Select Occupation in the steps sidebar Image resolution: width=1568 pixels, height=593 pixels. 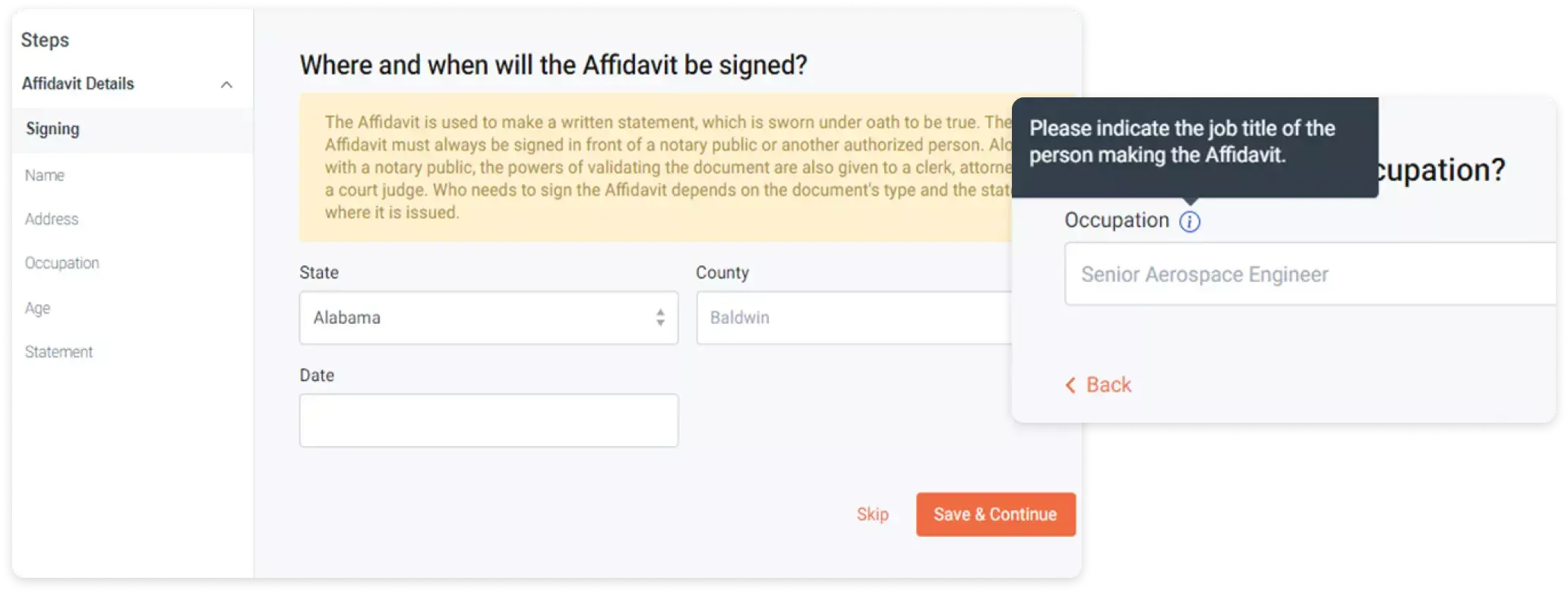(x=62, y=263)
